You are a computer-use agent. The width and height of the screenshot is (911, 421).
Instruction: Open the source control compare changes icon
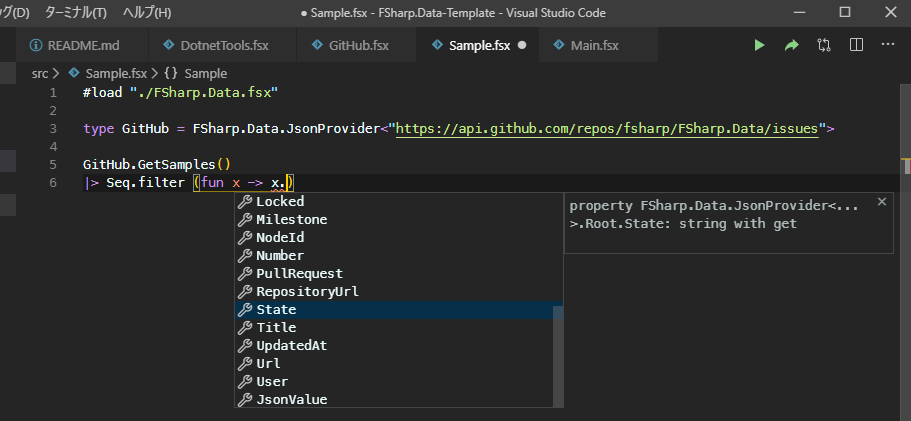pos(824,45)
